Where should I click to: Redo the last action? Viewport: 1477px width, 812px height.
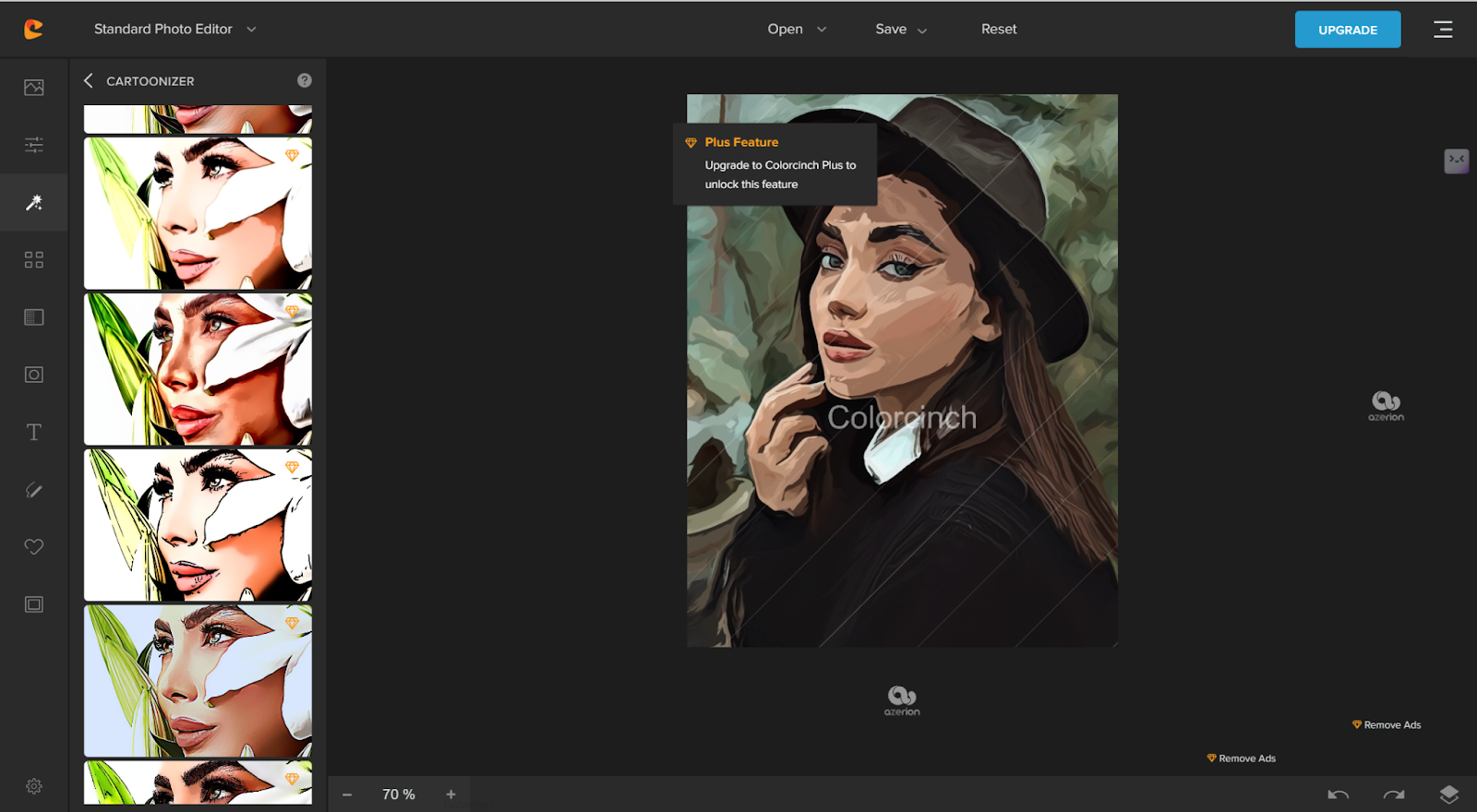point(1394,794)
